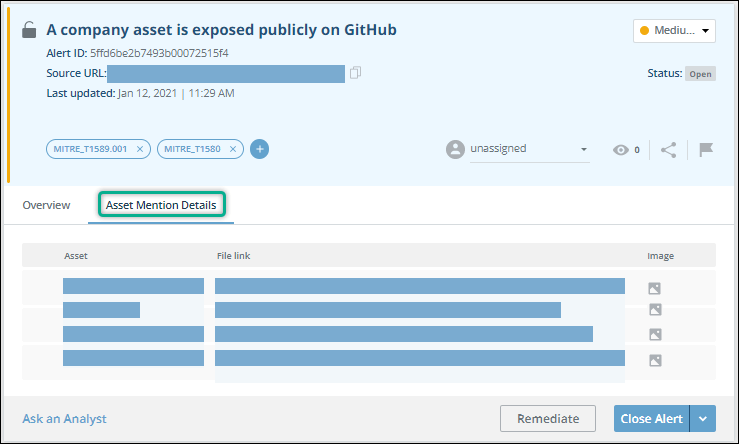Remove the MITRE_T1589.001 tag
This screenshot has width=739, height=444.
click(140, 149)
